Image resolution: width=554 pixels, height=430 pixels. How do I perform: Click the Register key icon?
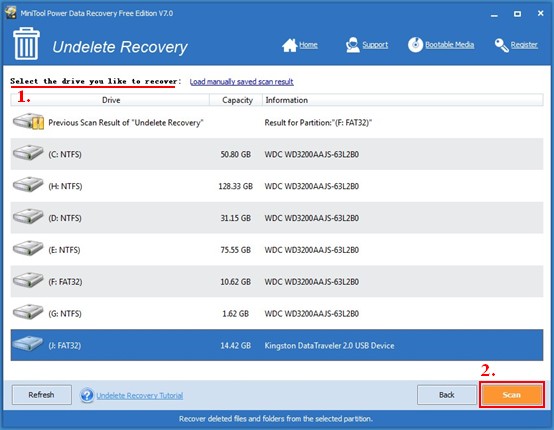pyautogui.click(x=502, y=45)
